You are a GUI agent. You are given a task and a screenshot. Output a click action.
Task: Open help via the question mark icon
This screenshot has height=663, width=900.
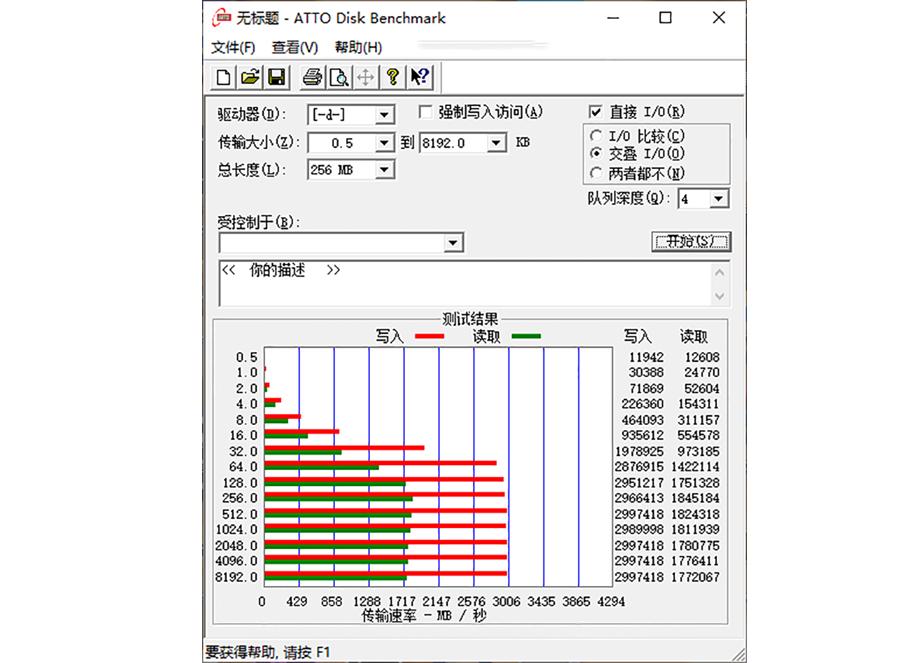[x=393, y=77]
